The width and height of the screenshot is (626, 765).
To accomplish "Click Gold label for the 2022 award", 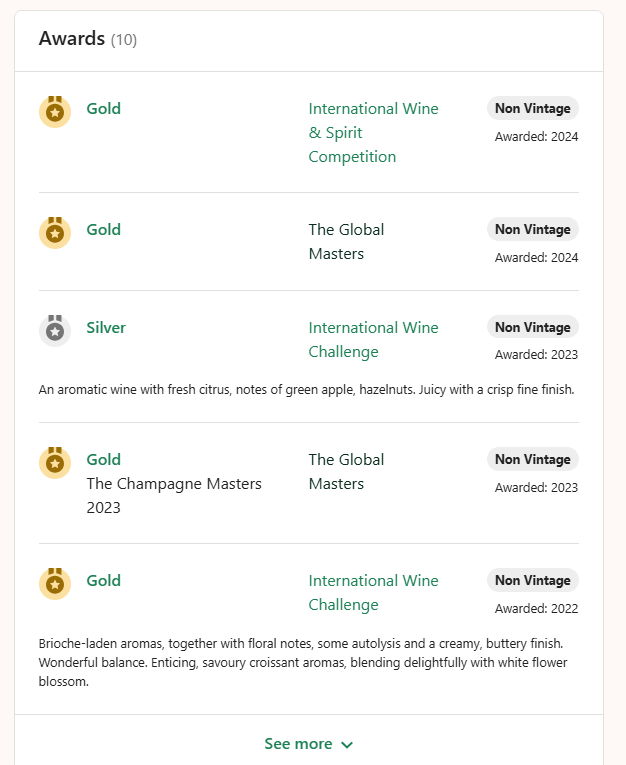I will click(x=103, y=580).
